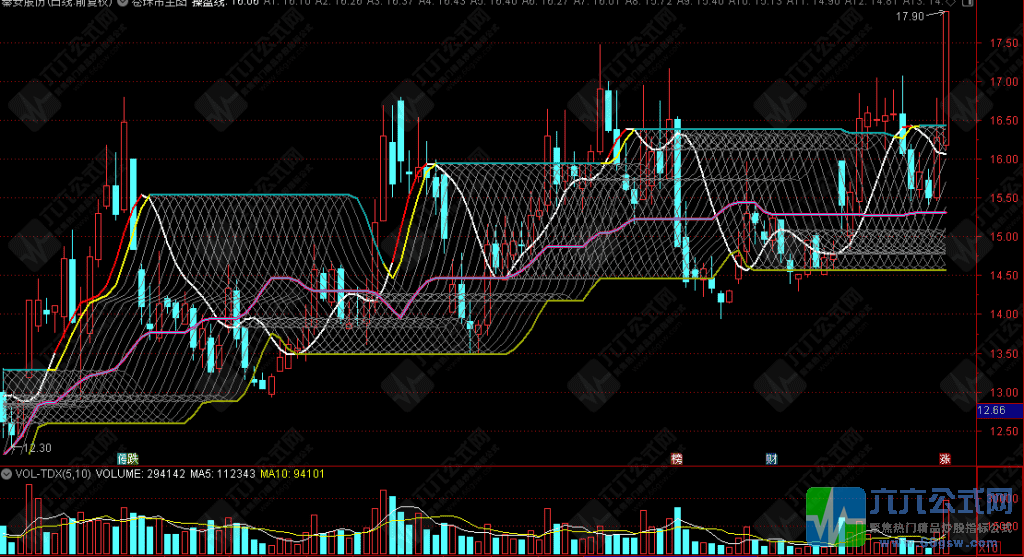Screen dimensions: 1024x557
Task: Click the 操盘线 indicator name in header
Action: pos(208,3)
